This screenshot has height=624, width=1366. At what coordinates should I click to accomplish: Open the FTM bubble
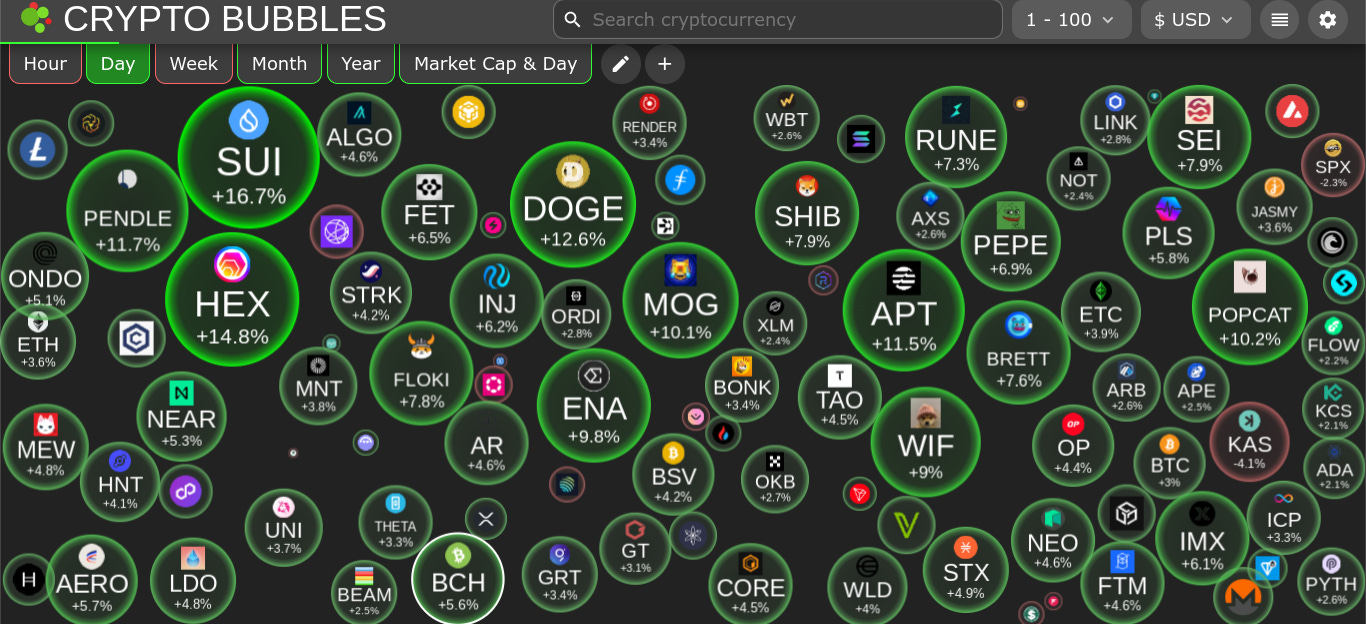click(x=1122, y=583)
